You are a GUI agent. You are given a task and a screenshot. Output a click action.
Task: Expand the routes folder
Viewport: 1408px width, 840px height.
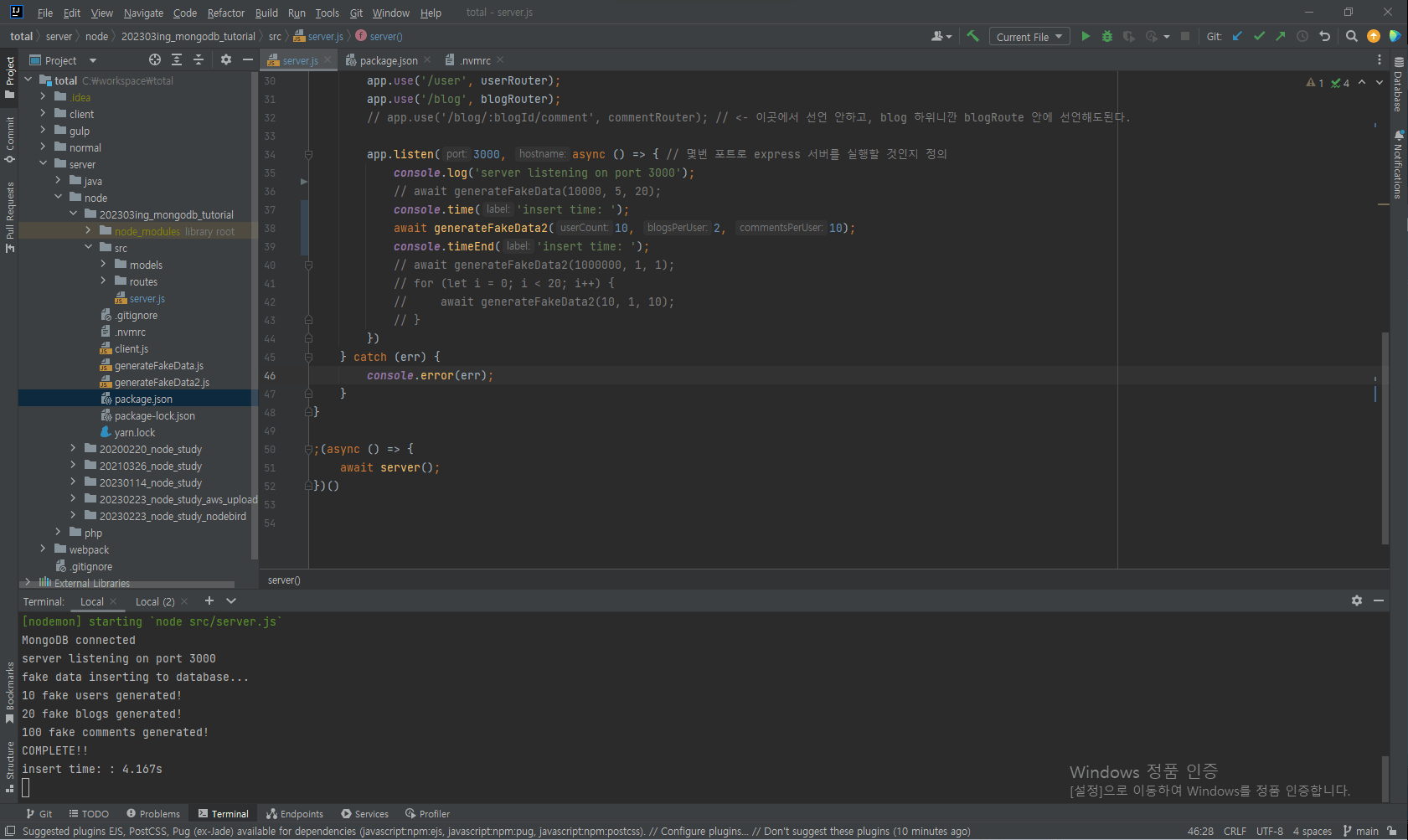tap(103, 281)
